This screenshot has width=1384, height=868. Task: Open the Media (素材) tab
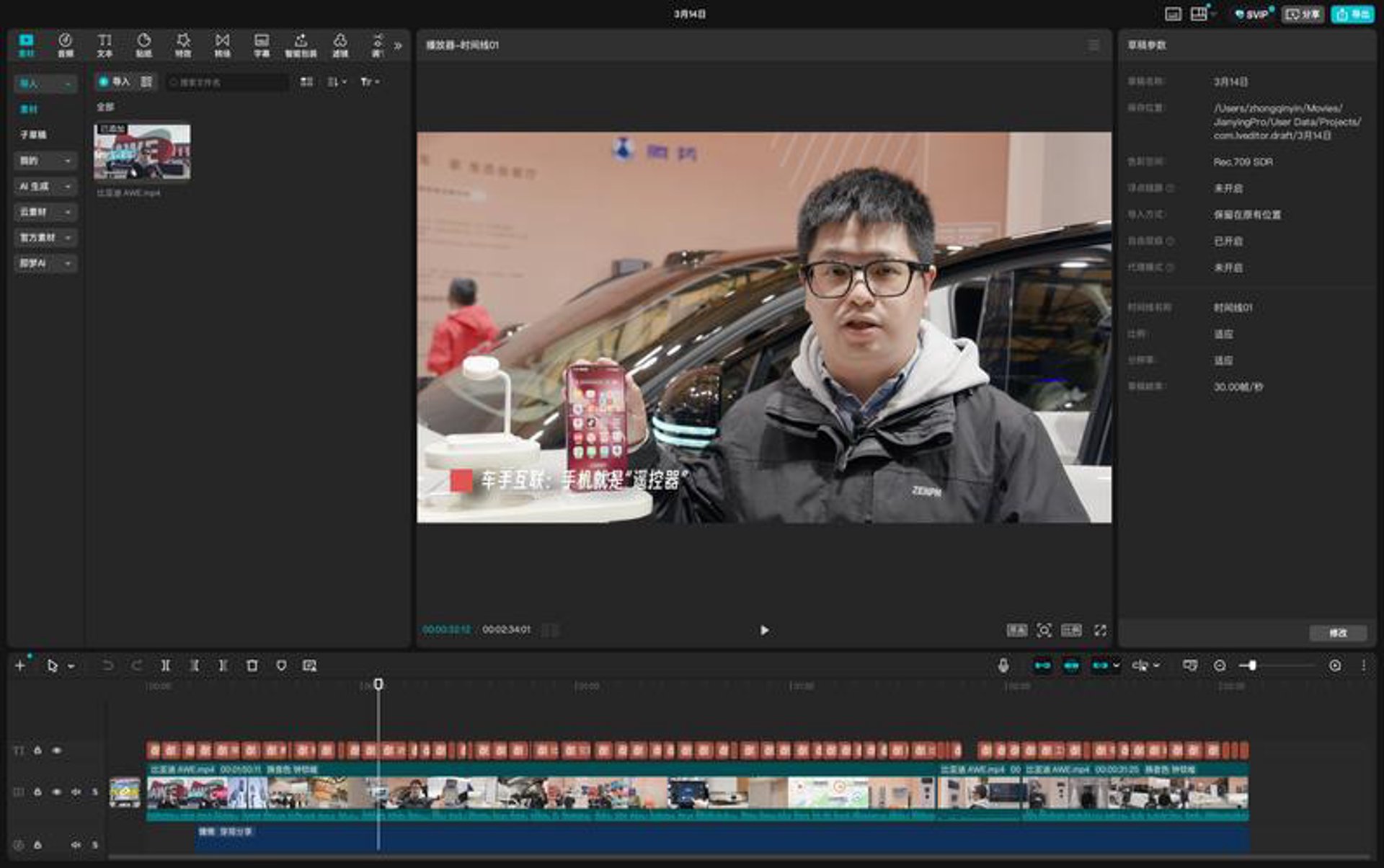point(26,45)
